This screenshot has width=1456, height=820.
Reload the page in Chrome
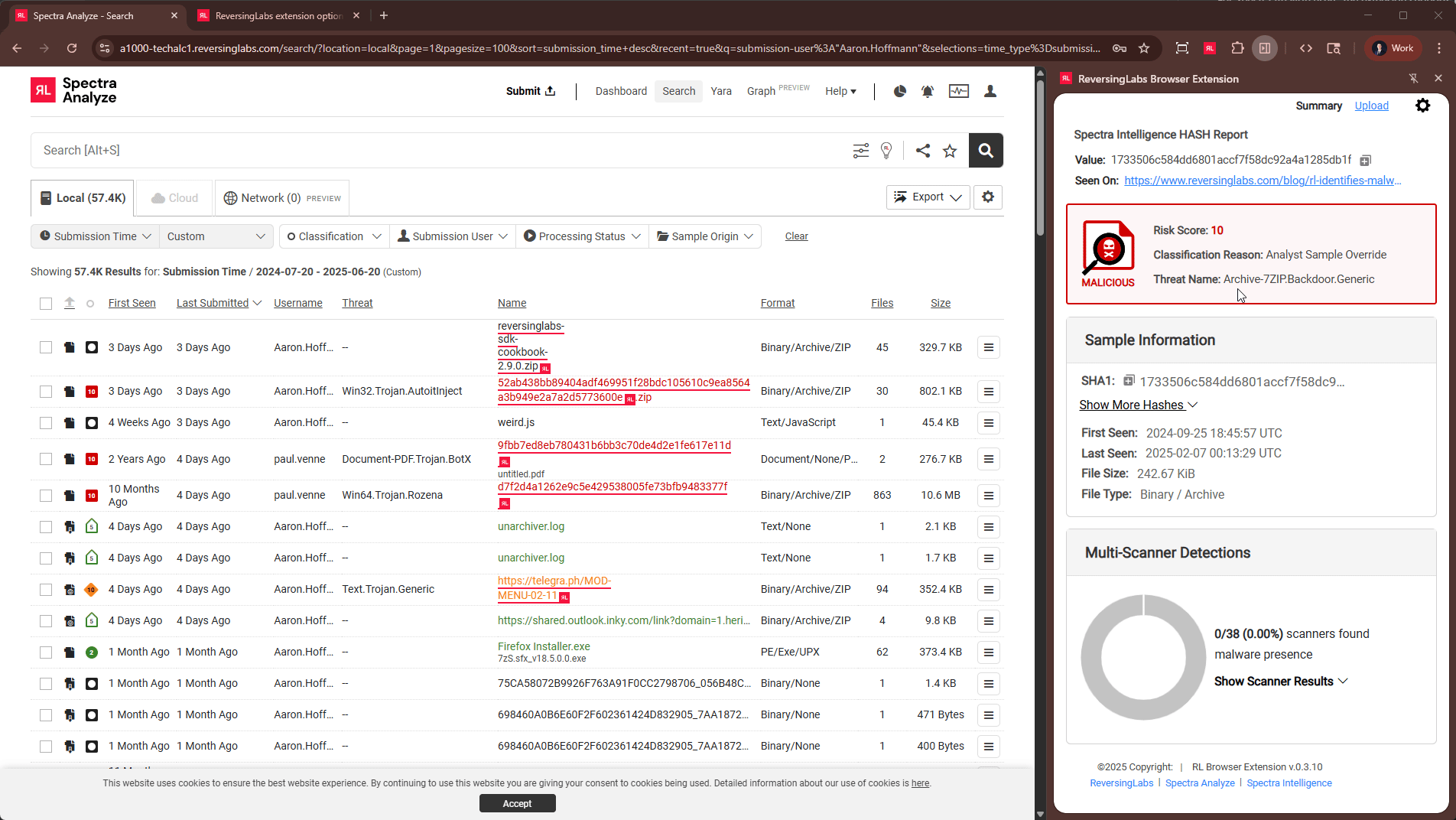tap(72, 48)
